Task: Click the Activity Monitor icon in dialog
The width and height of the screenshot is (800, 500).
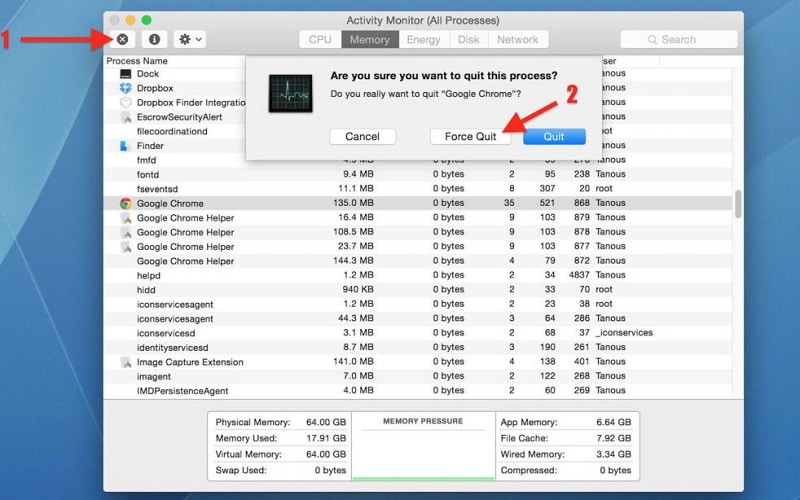Action: click(291, 93)
